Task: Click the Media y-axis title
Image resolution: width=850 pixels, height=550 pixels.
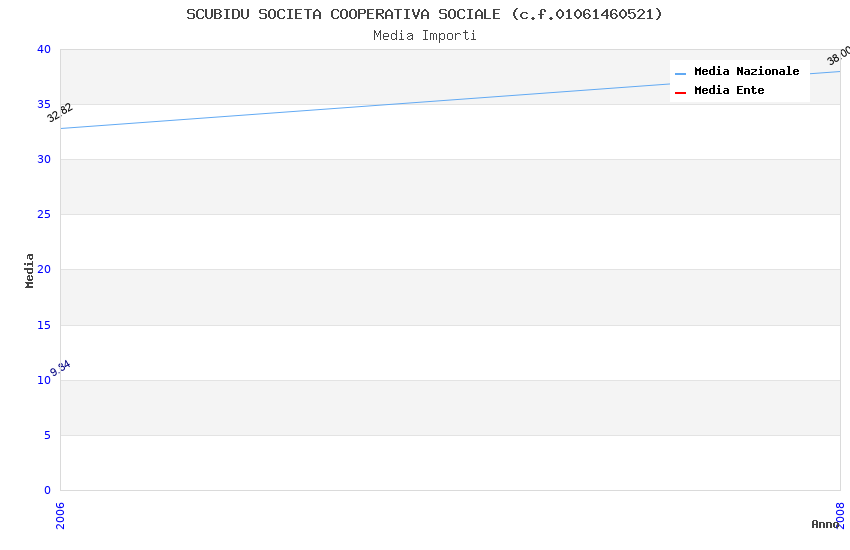Action: (29, 270)
